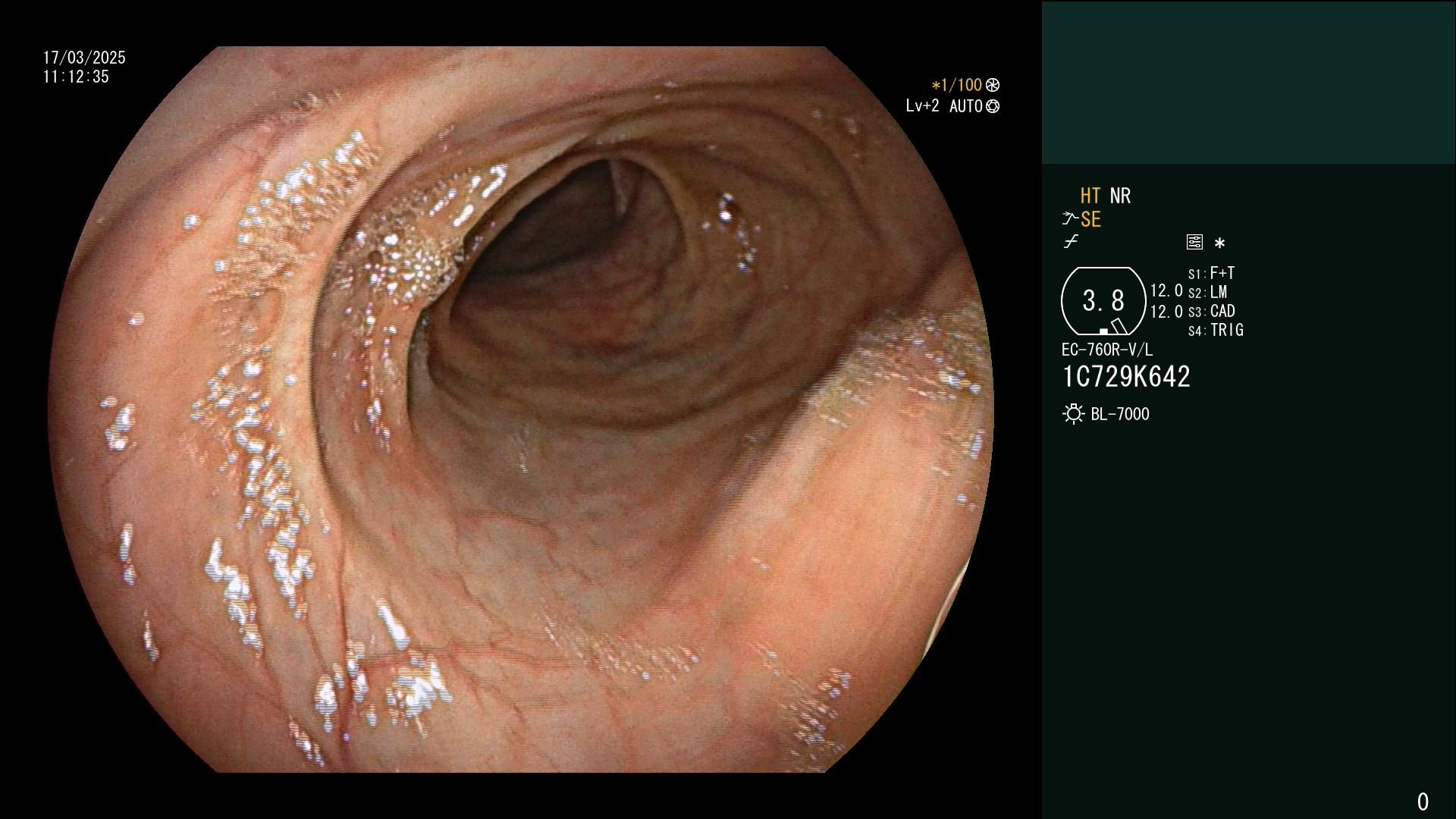Viewport: 1456px width, 819px height.
Task: Select the HT indicator
Action: pyautogui.click(x=1090, y=196)
